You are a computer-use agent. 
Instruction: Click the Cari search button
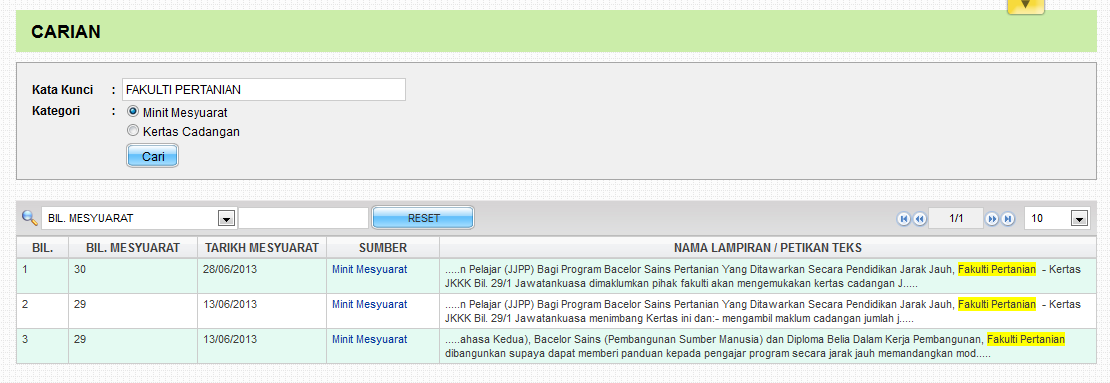(x=153, y=156)
